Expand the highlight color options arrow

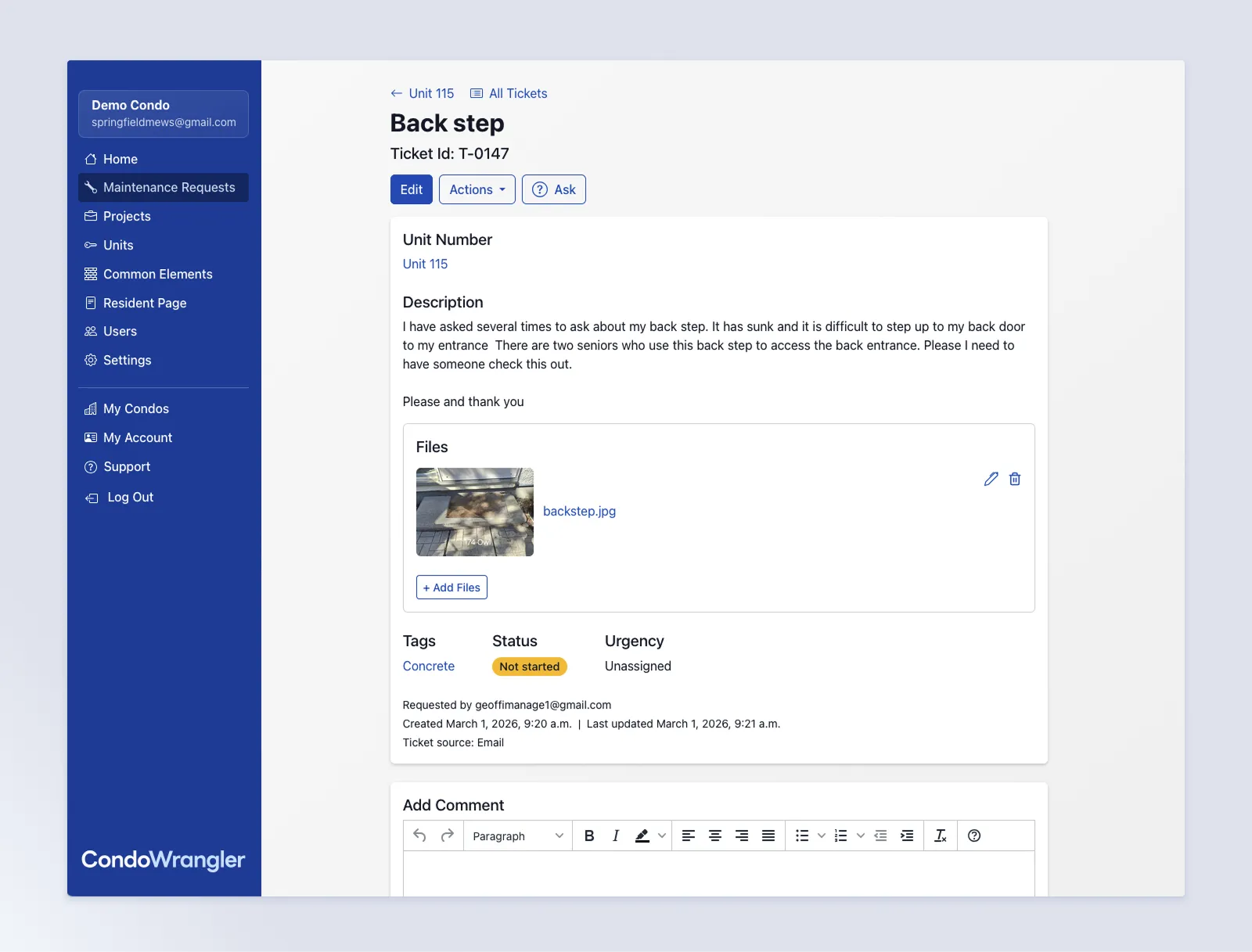coord(662,835)
